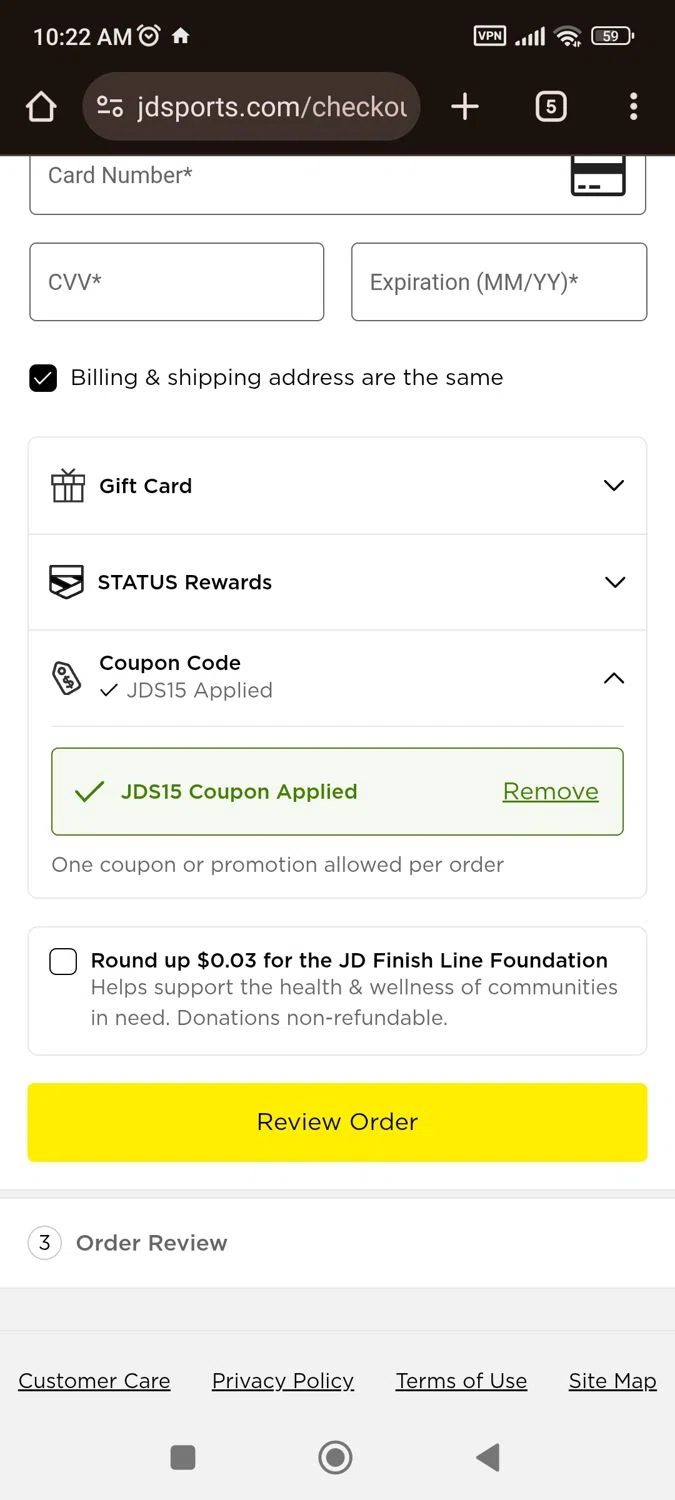Open new tab with plus icon
The image size is (675, 1500).
pyautogui.click(x=465, y=107)
